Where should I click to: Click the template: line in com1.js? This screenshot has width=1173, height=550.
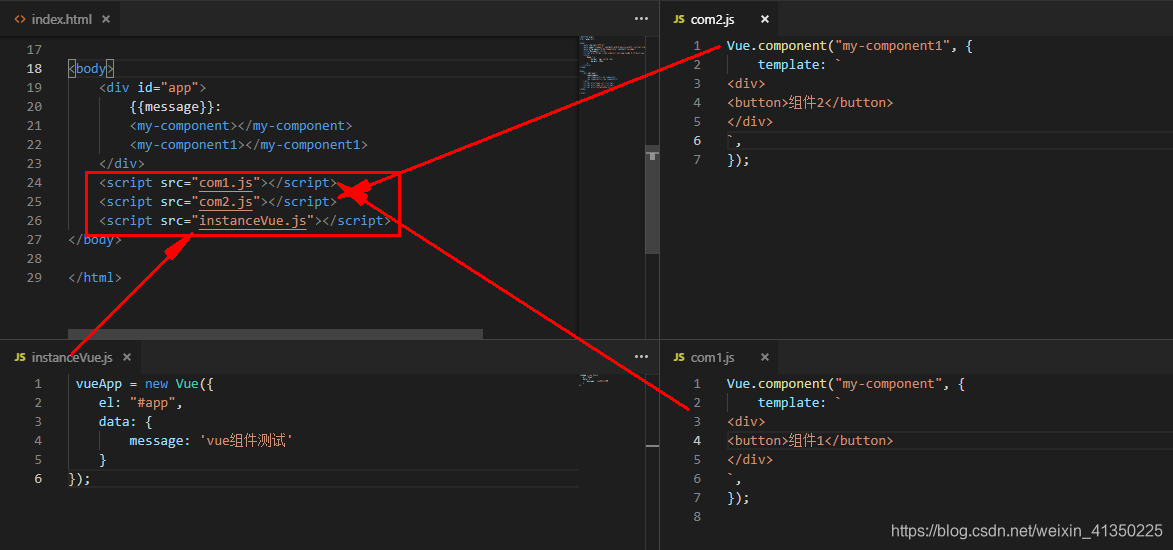pyautogui.click(x=800, y=403)
